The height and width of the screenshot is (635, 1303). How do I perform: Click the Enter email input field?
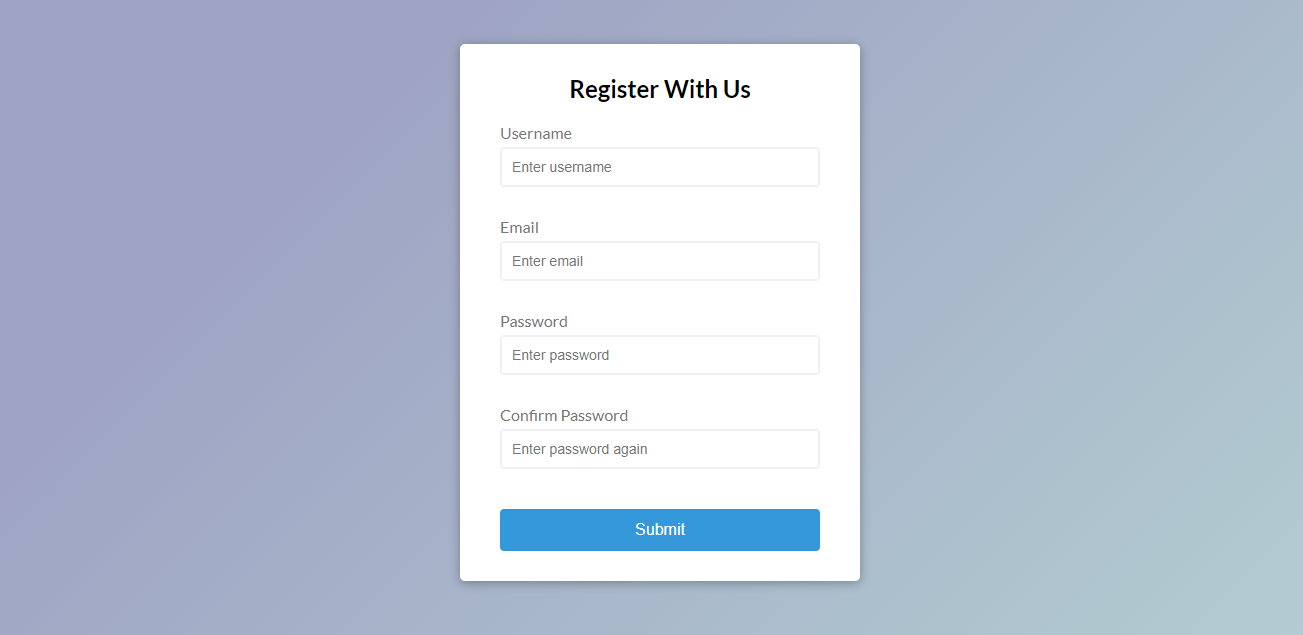click(660, 261)
